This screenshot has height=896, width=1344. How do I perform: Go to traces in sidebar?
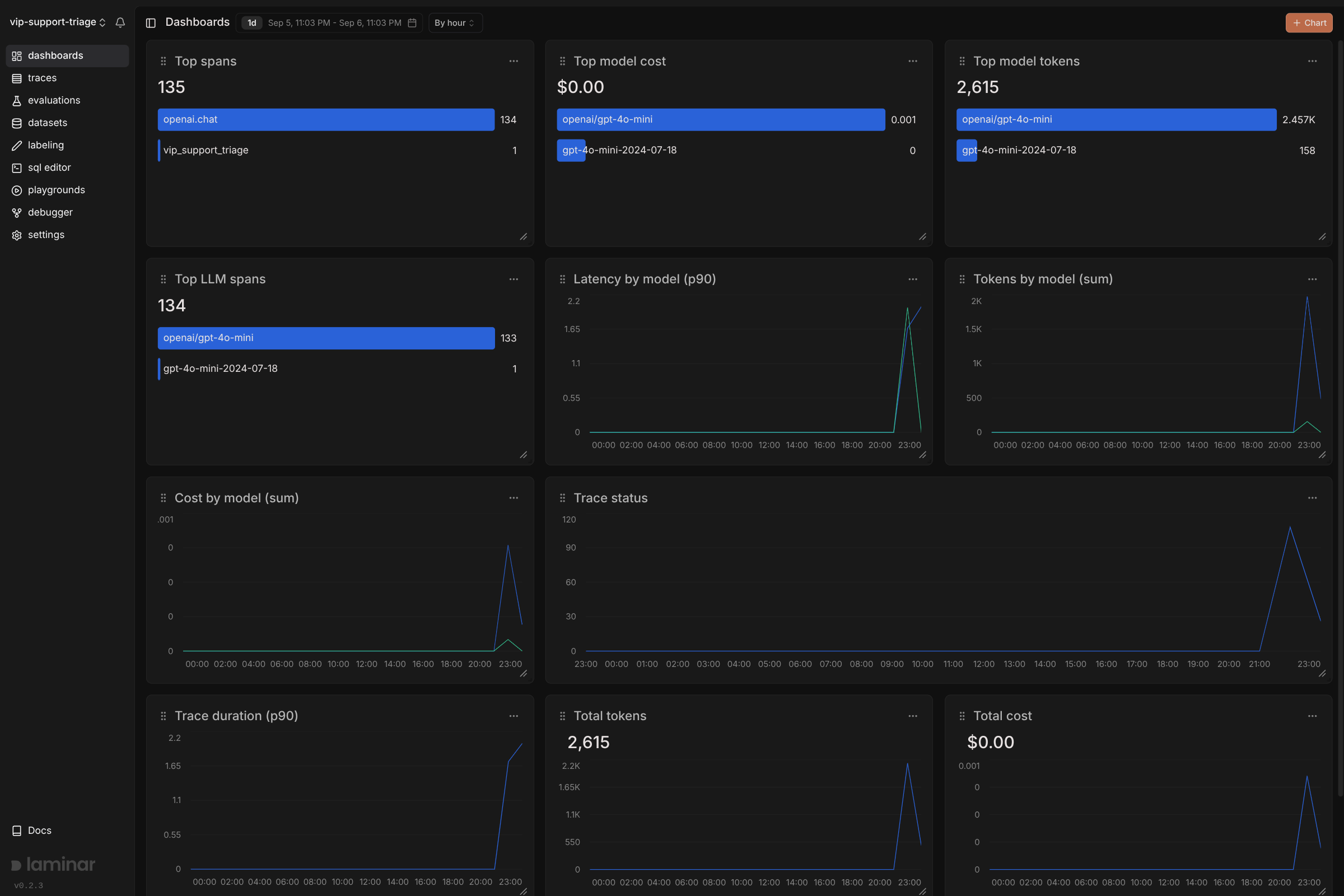(x=67, y=78)
